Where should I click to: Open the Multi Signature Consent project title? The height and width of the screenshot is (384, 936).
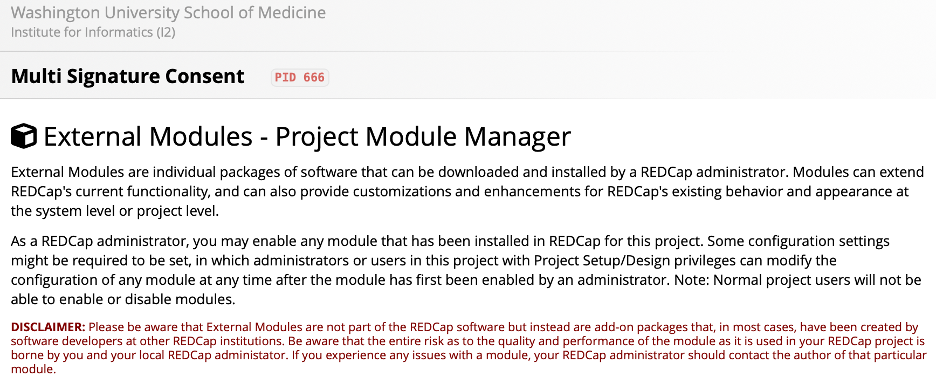pyautogui.click(x=128, y=76)
